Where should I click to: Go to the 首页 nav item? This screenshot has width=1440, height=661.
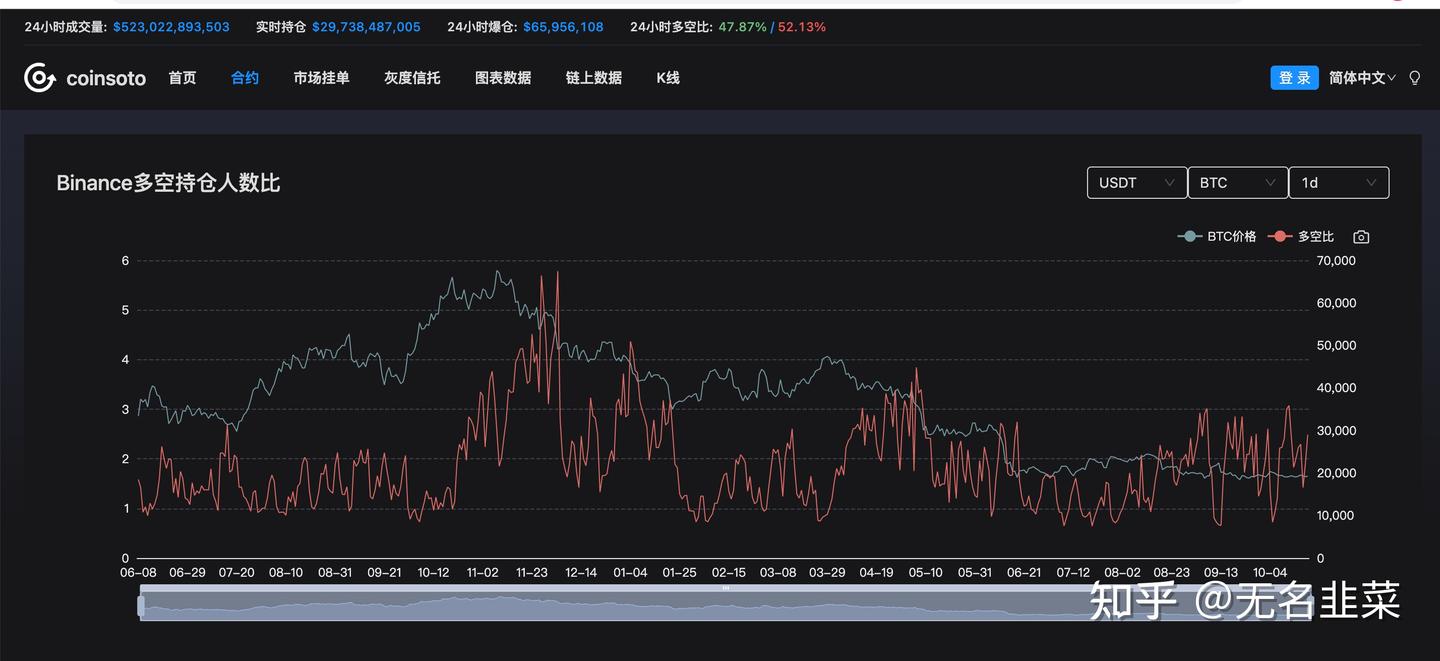pyautogui.click(x=182, y=78)
